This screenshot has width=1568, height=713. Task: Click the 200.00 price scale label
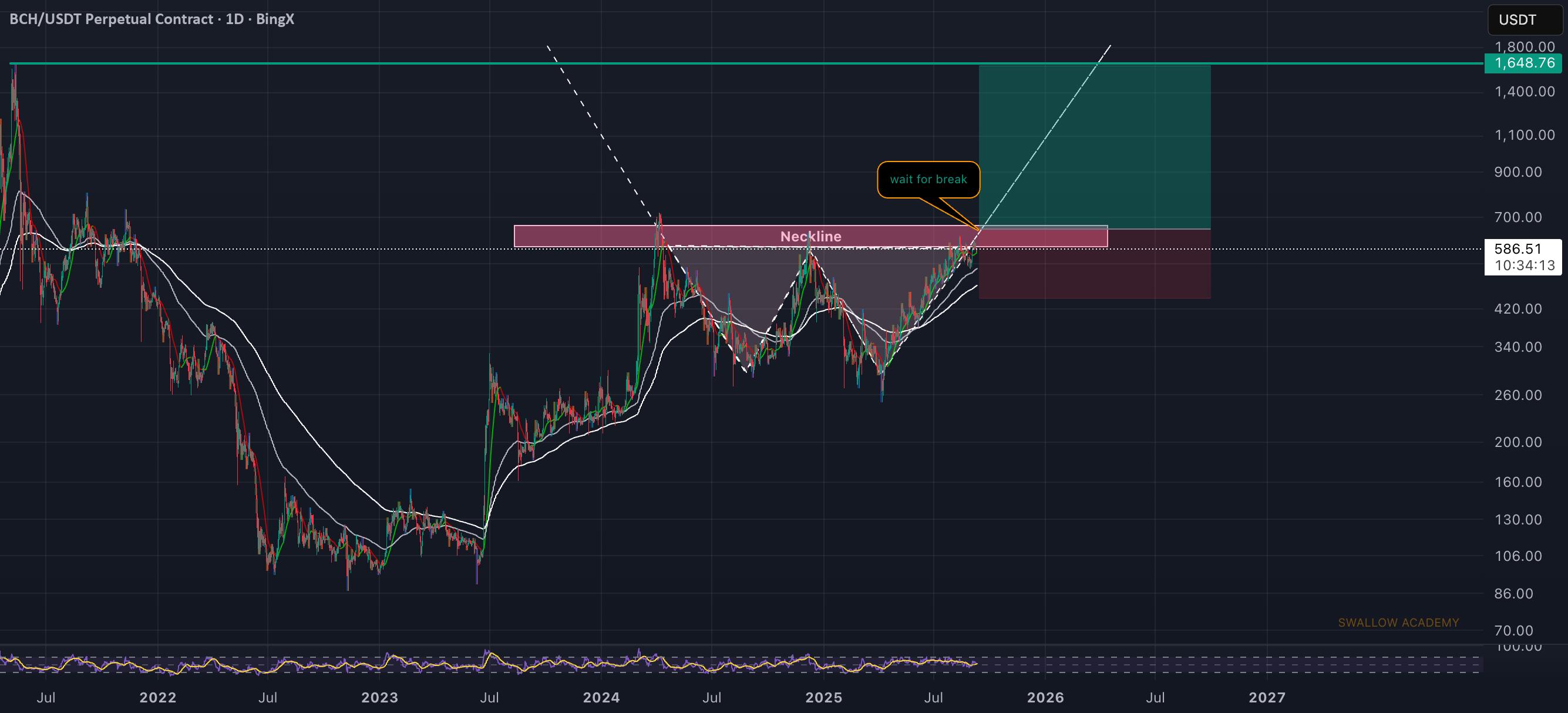coord(1518,442)
